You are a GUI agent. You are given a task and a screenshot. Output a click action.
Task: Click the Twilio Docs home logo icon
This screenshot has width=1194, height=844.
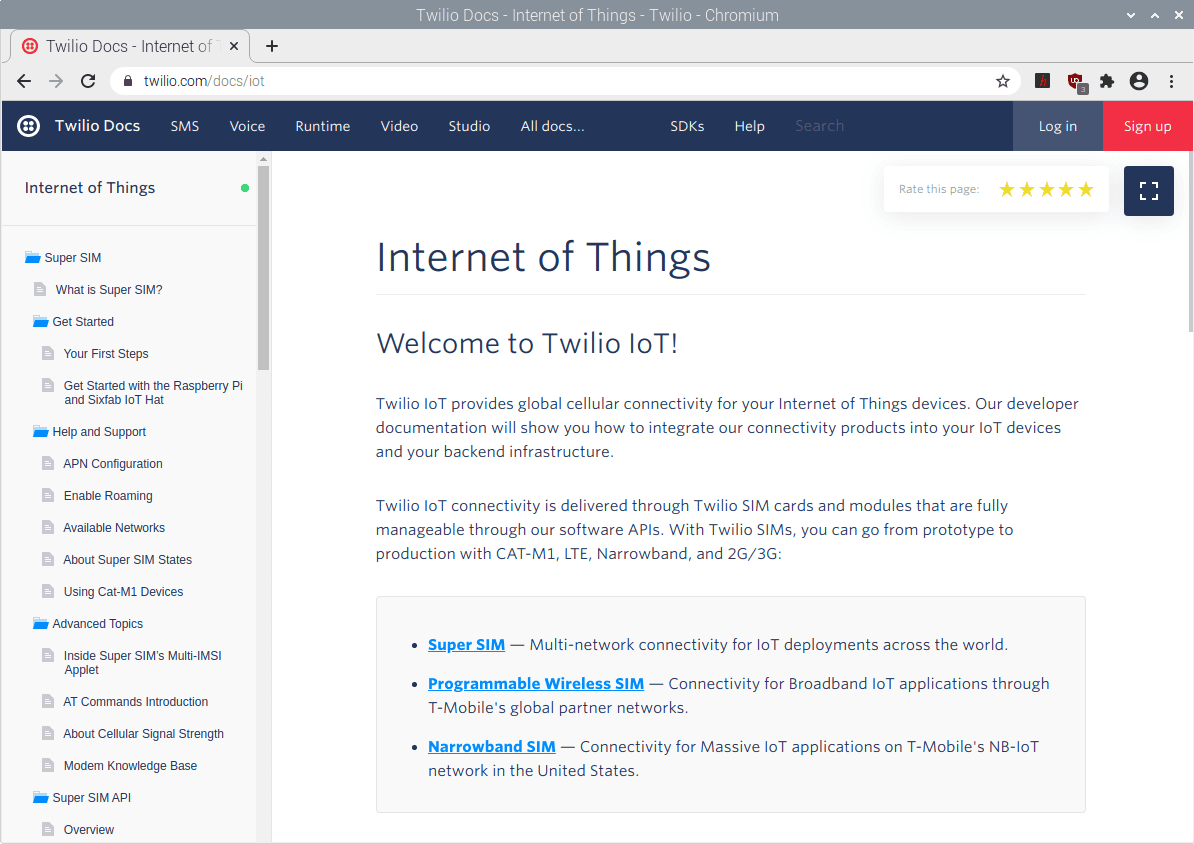28,125
